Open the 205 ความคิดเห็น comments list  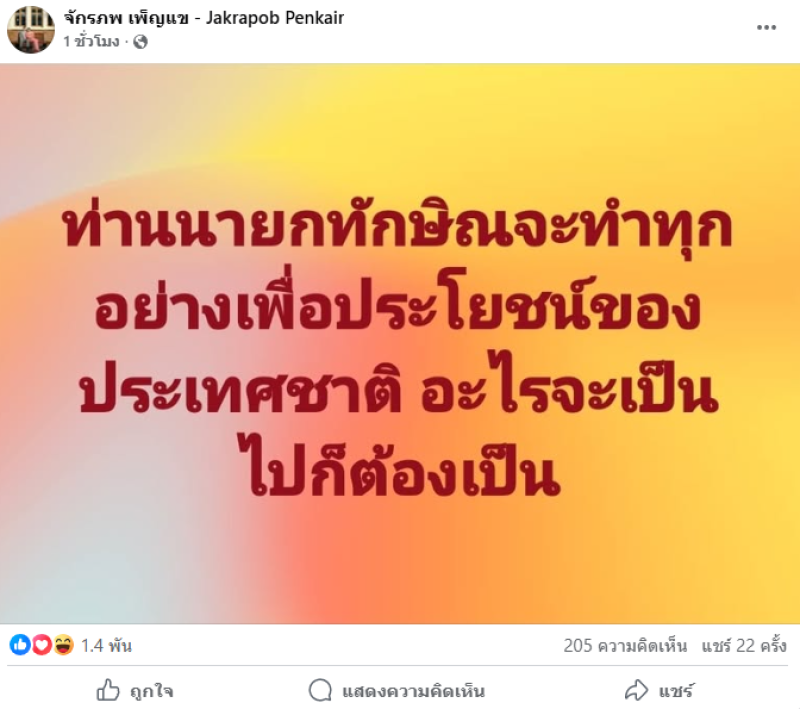[x=625, y=646]
